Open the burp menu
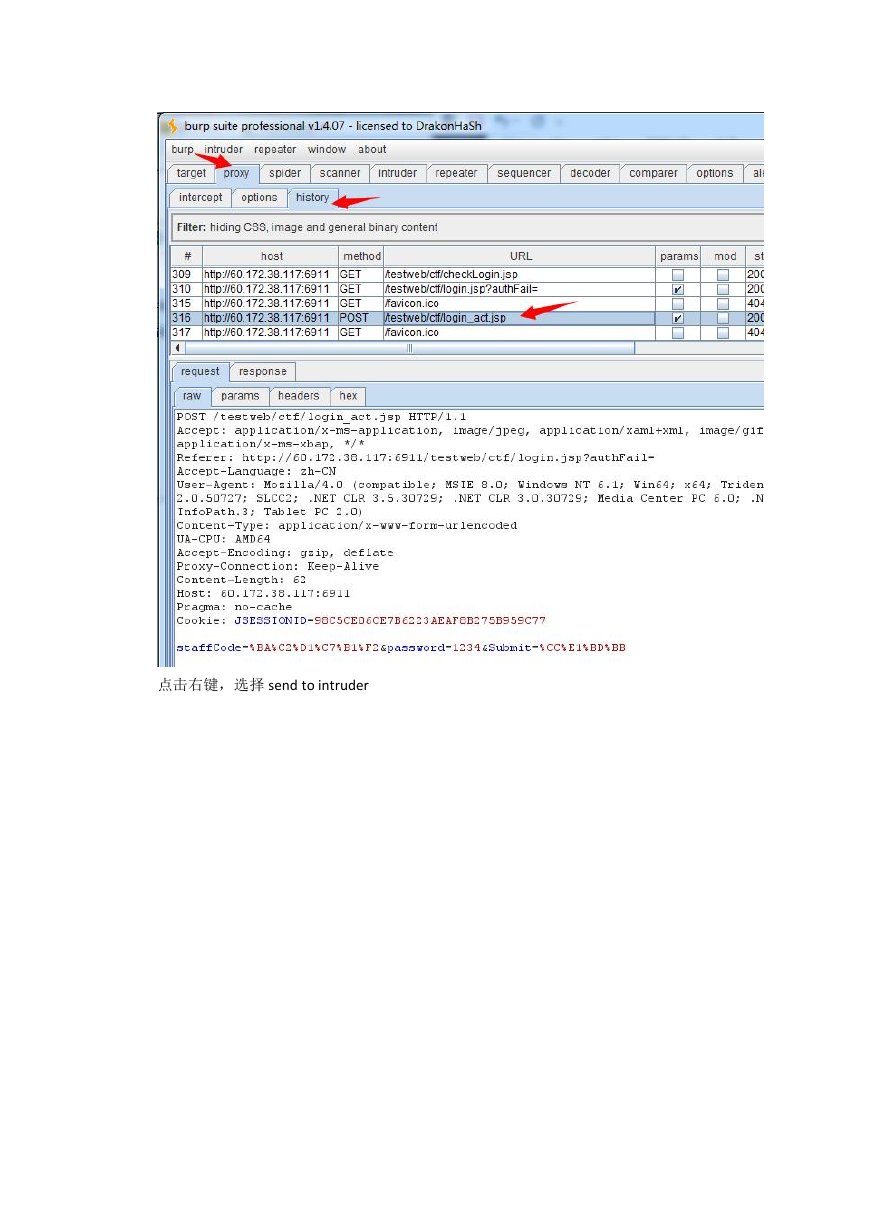This screenshot has height=1228, width=869. [x=183, y=150]
